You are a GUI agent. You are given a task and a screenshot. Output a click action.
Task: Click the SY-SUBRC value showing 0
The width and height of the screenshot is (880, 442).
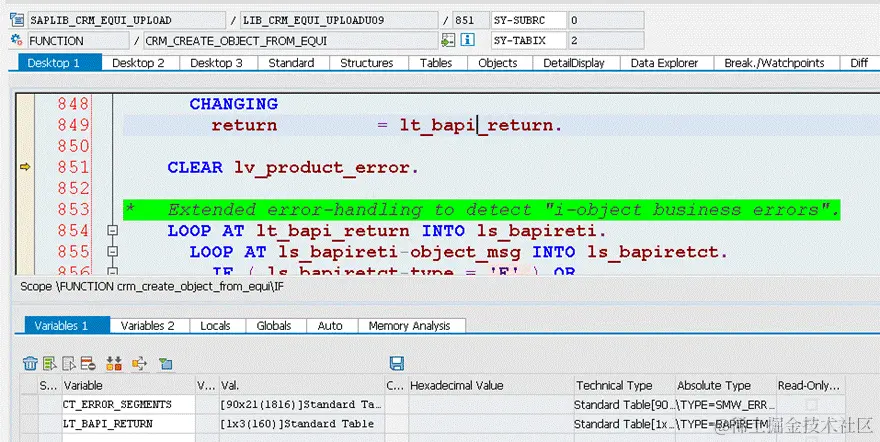(x=606, y=20)
